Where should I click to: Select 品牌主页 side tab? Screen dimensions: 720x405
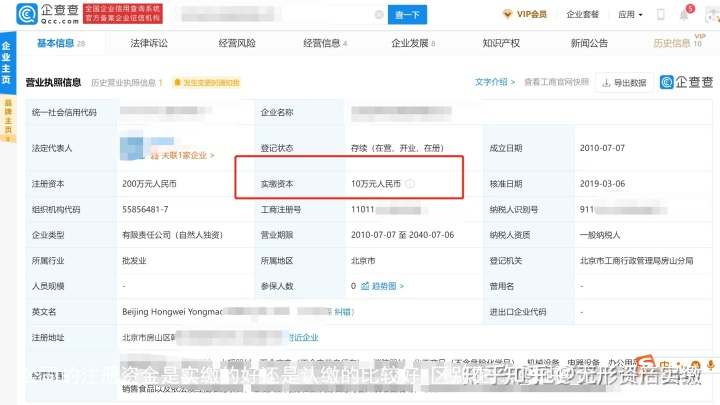pos(7,119)
